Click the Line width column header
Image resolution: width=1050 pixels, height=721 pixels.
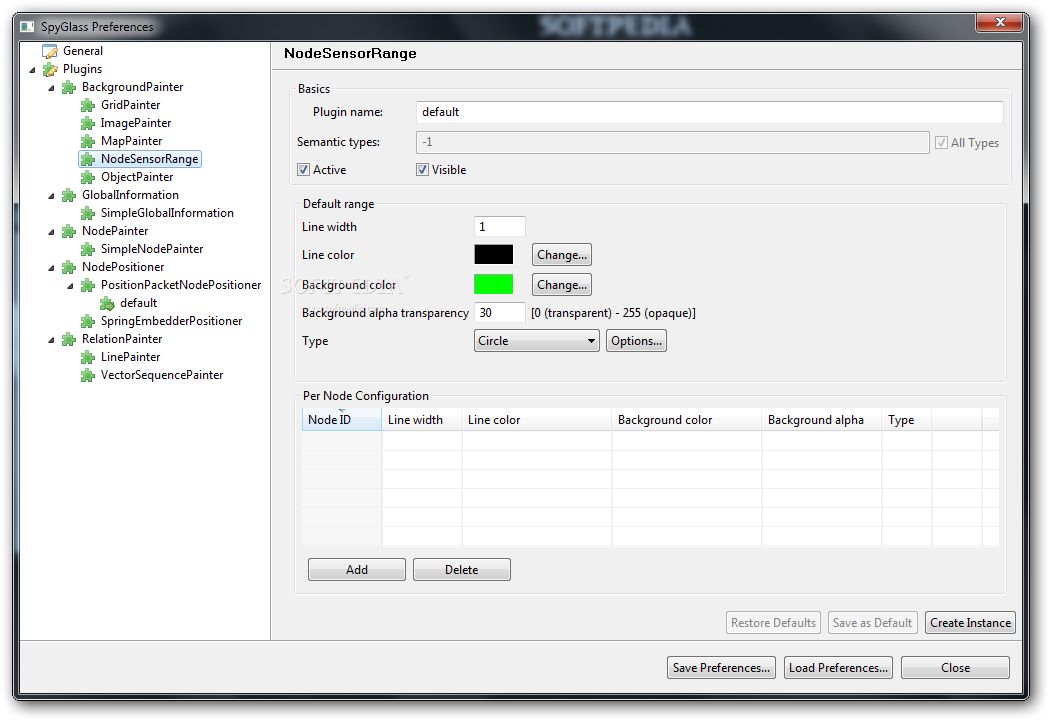(x=421, y=420)
